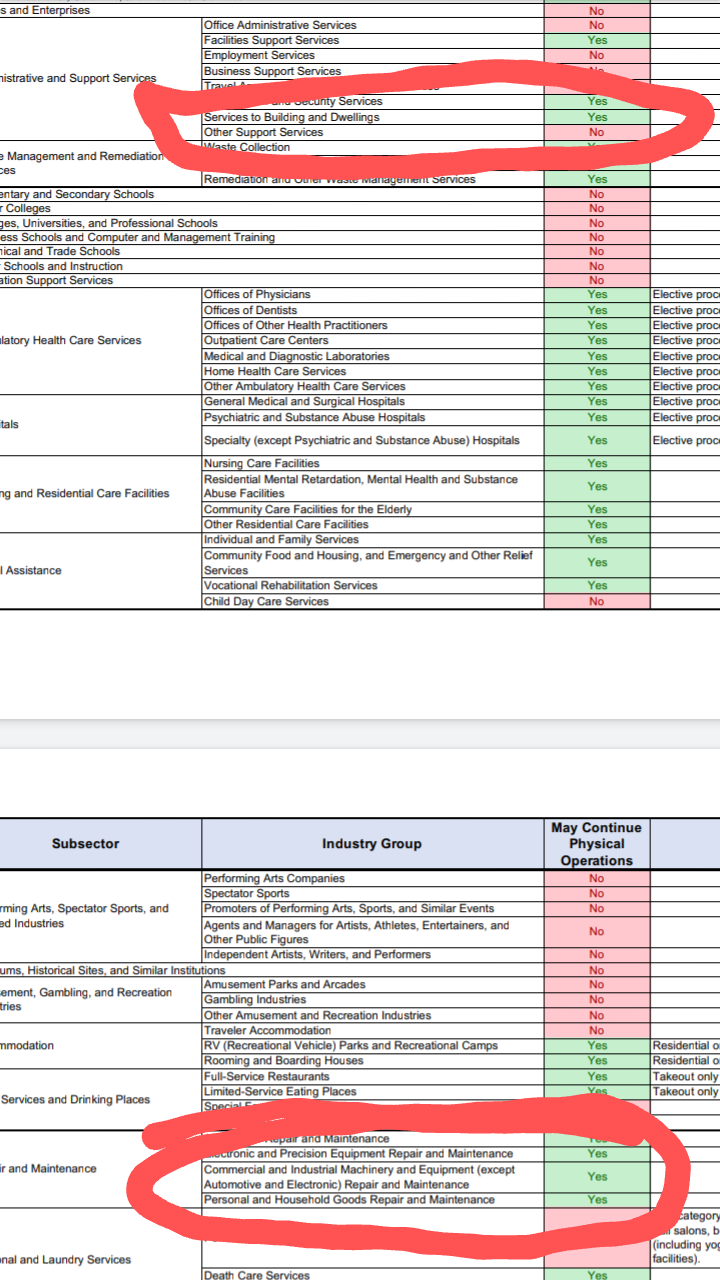This screenshot has width=720, height=1280.
Task: Select Vocational Rehabilitation Services
Action: pyautogui.click(x=373, y=585)
